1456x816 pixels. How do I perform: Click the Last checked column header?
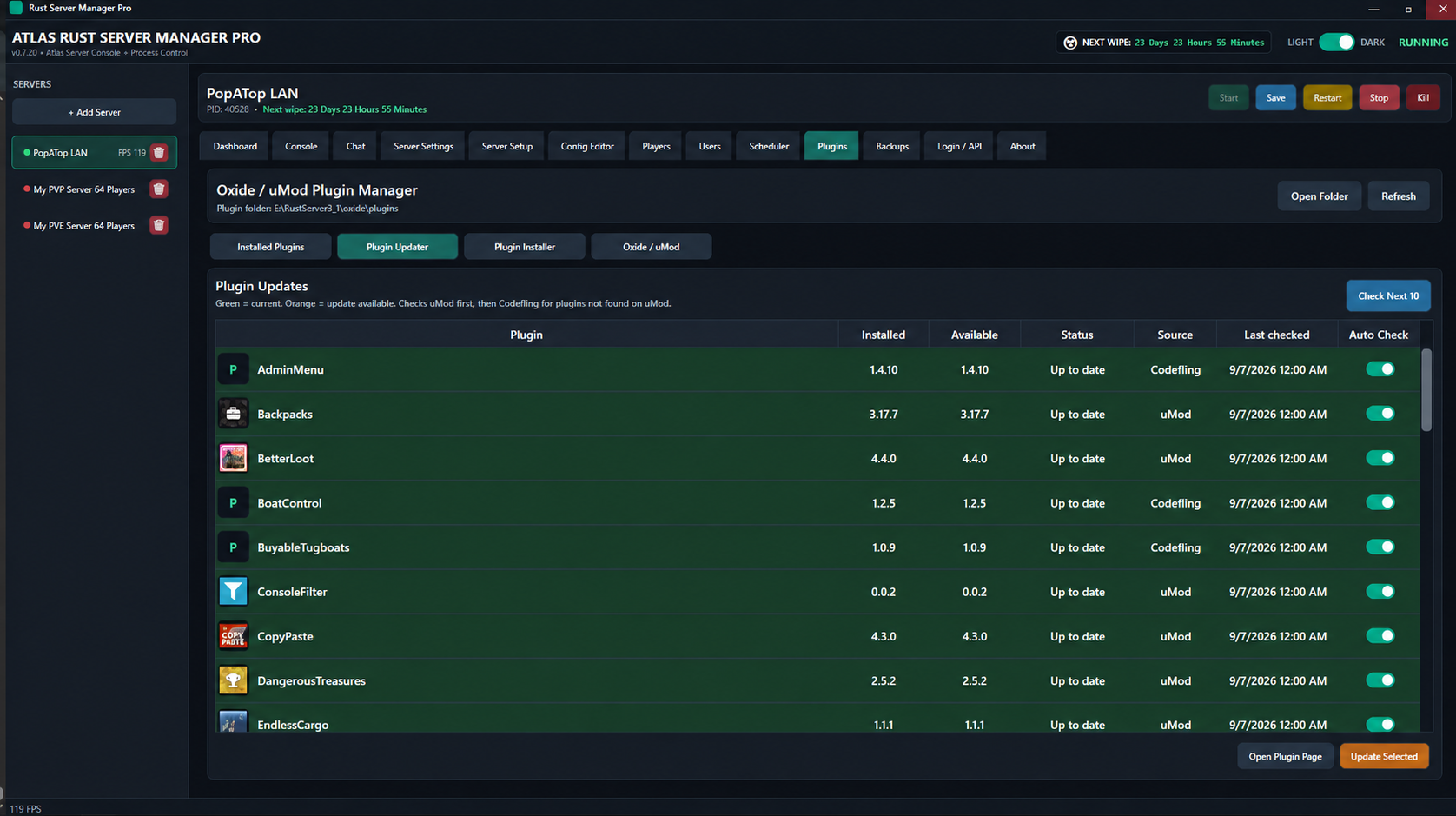click(x=1276, y=335)
